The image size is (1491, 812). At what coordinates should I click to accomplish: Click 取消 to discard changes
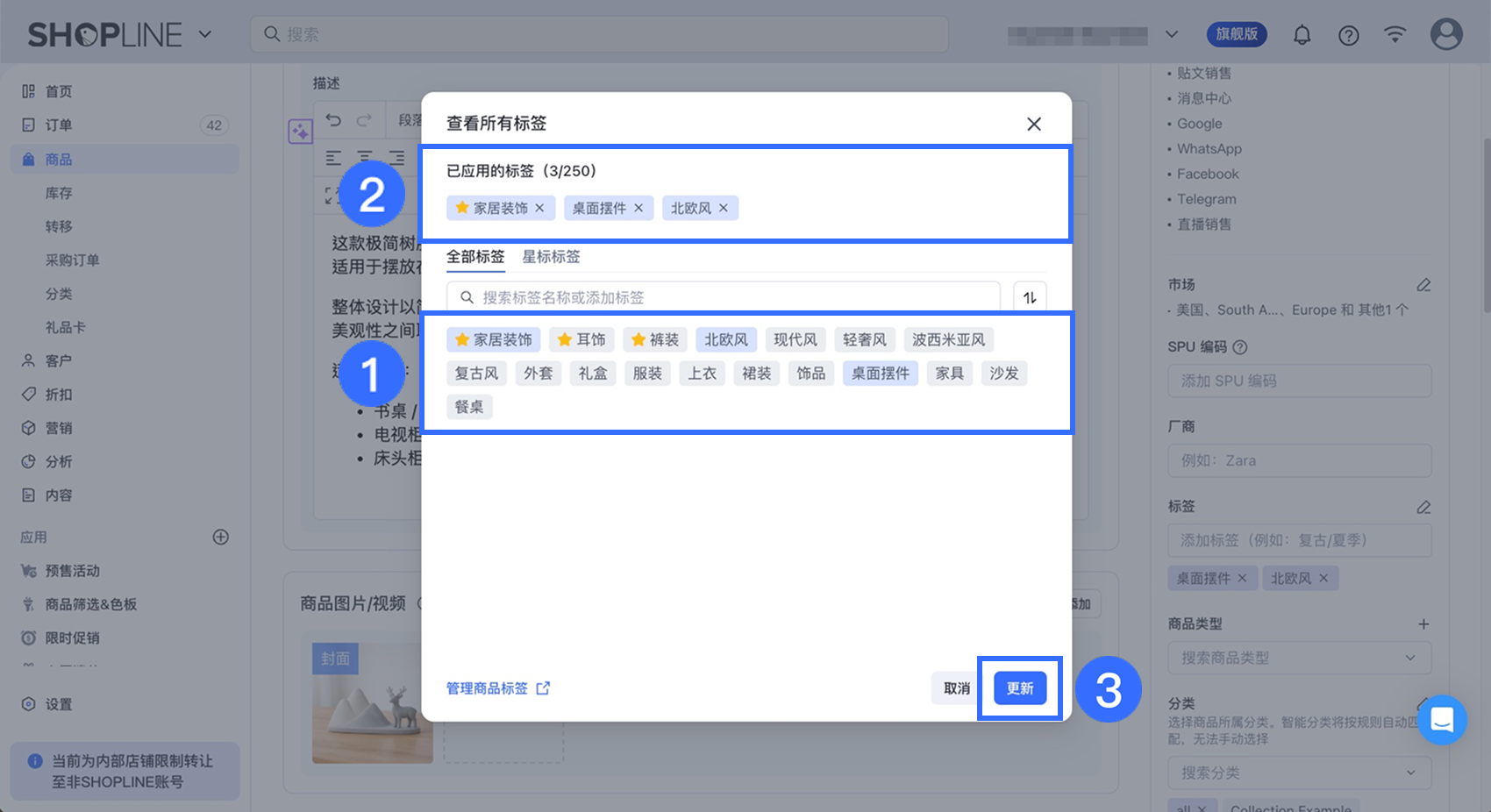pos(957,688)
